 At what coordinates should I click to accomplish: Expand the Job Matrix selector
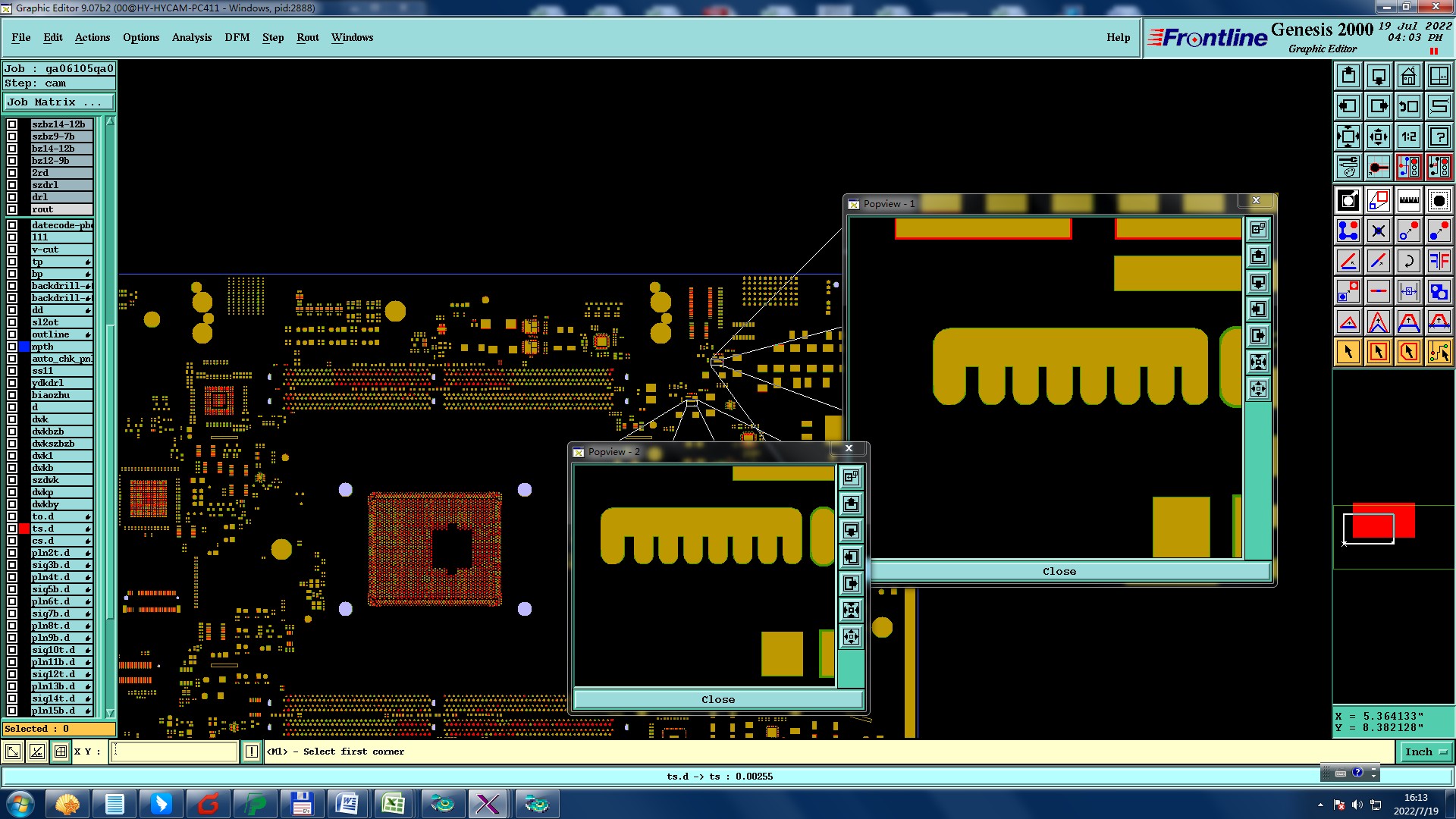pyautogui.click(x=58, y=102)
